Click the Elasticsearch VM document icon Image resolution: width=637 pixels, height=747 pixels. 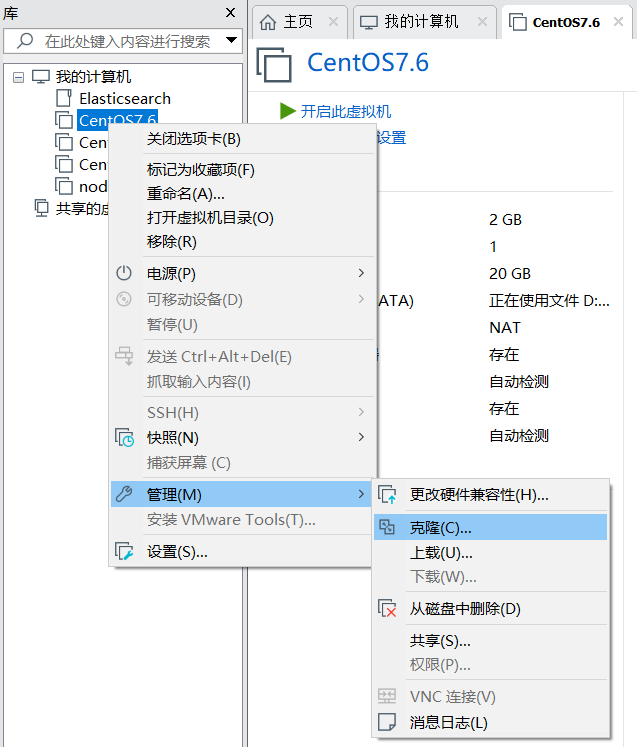click(x=64, y=98)
